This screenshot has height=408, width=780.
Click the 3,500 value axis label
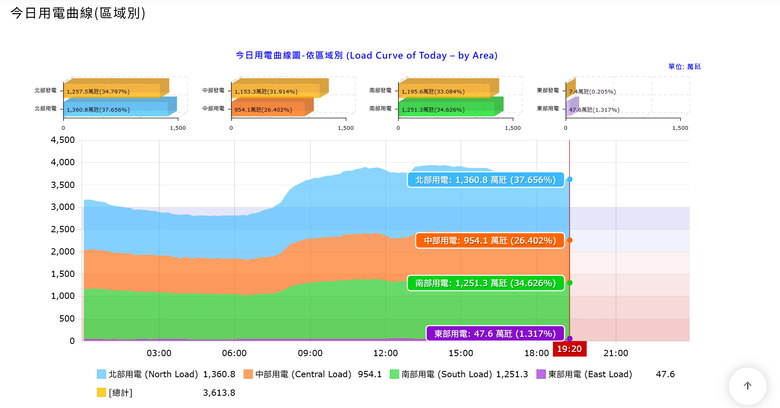coord(63,185)
